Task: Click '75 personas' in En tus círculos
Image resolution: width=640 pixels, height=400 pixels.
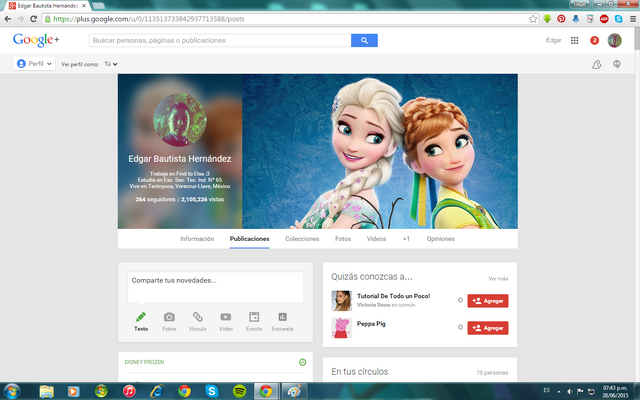Action: 492,373
